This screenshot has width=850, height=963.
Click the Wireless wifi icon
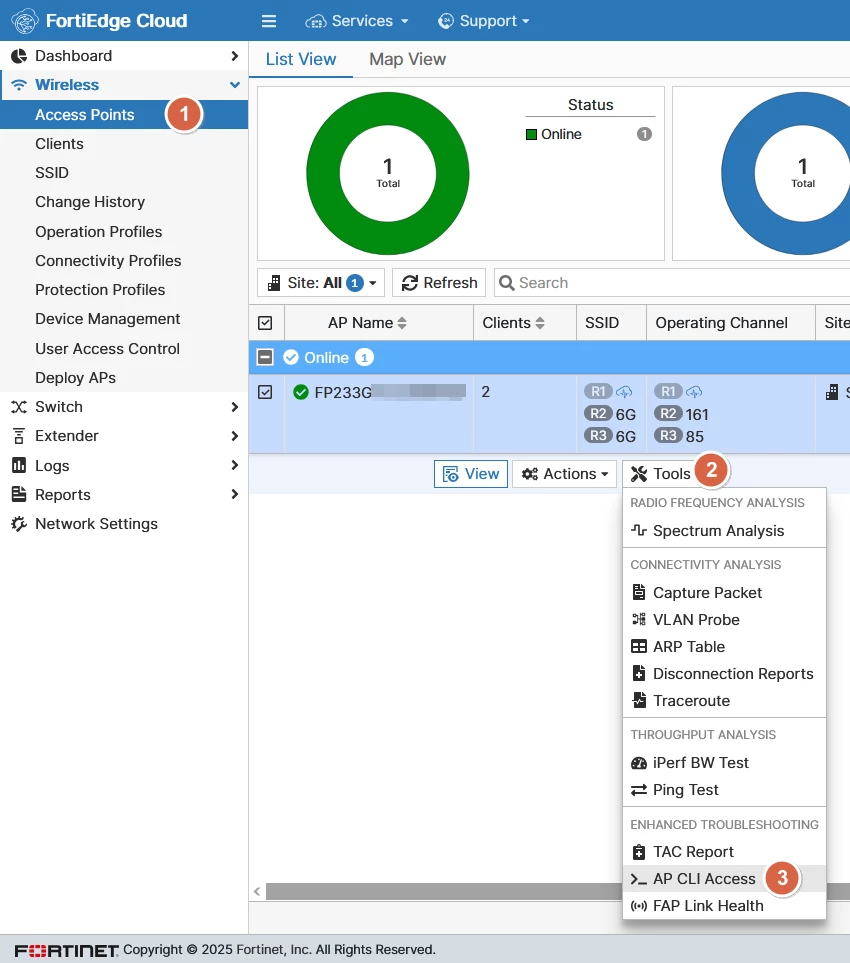(19, 85)
